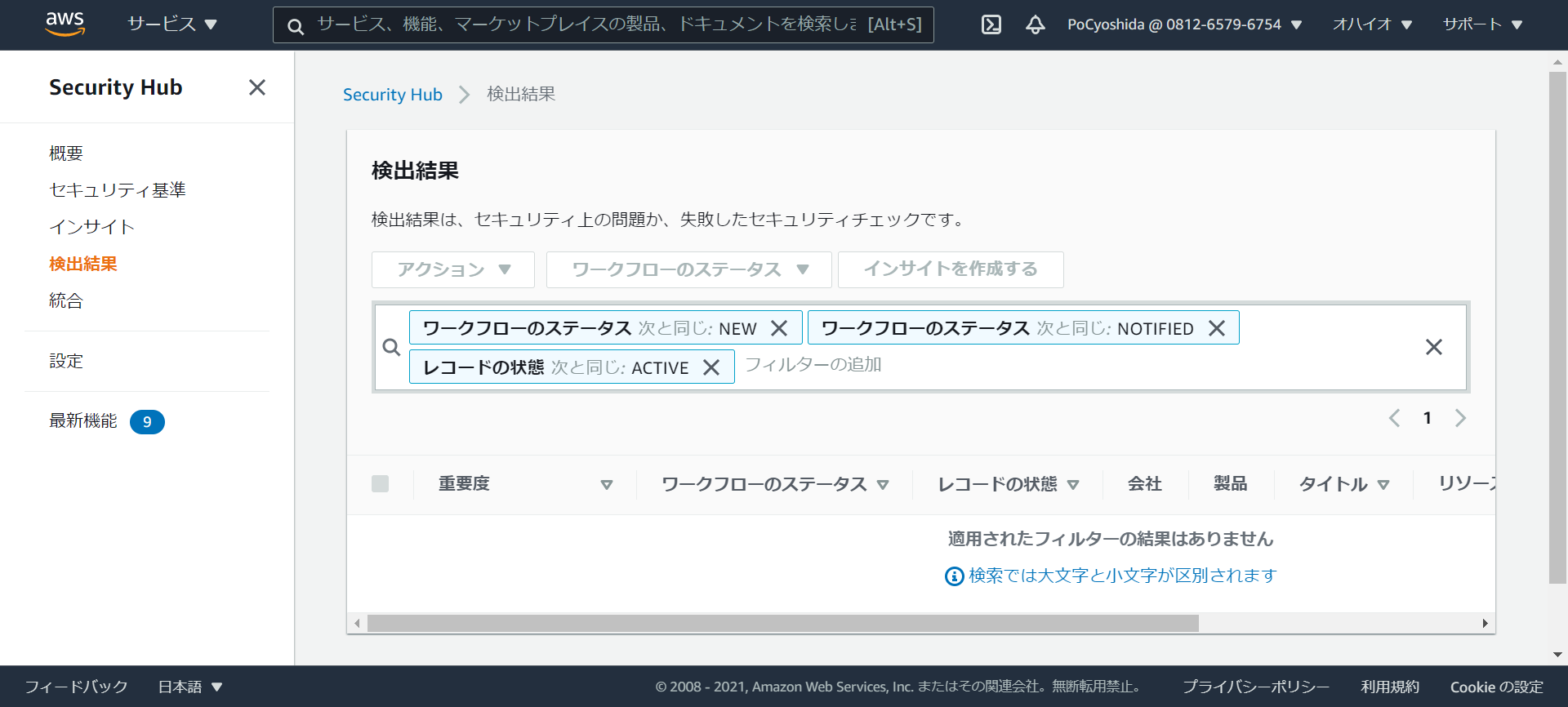
Task: Remove the NEW workflow status filter
Action: point(780,328)
